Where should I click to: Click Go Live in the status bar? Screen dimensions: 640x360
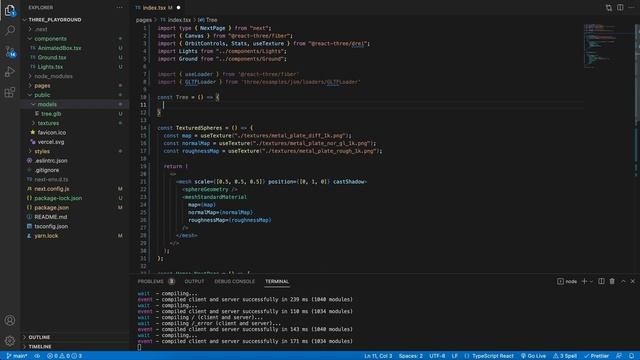(x=533, y=356)
